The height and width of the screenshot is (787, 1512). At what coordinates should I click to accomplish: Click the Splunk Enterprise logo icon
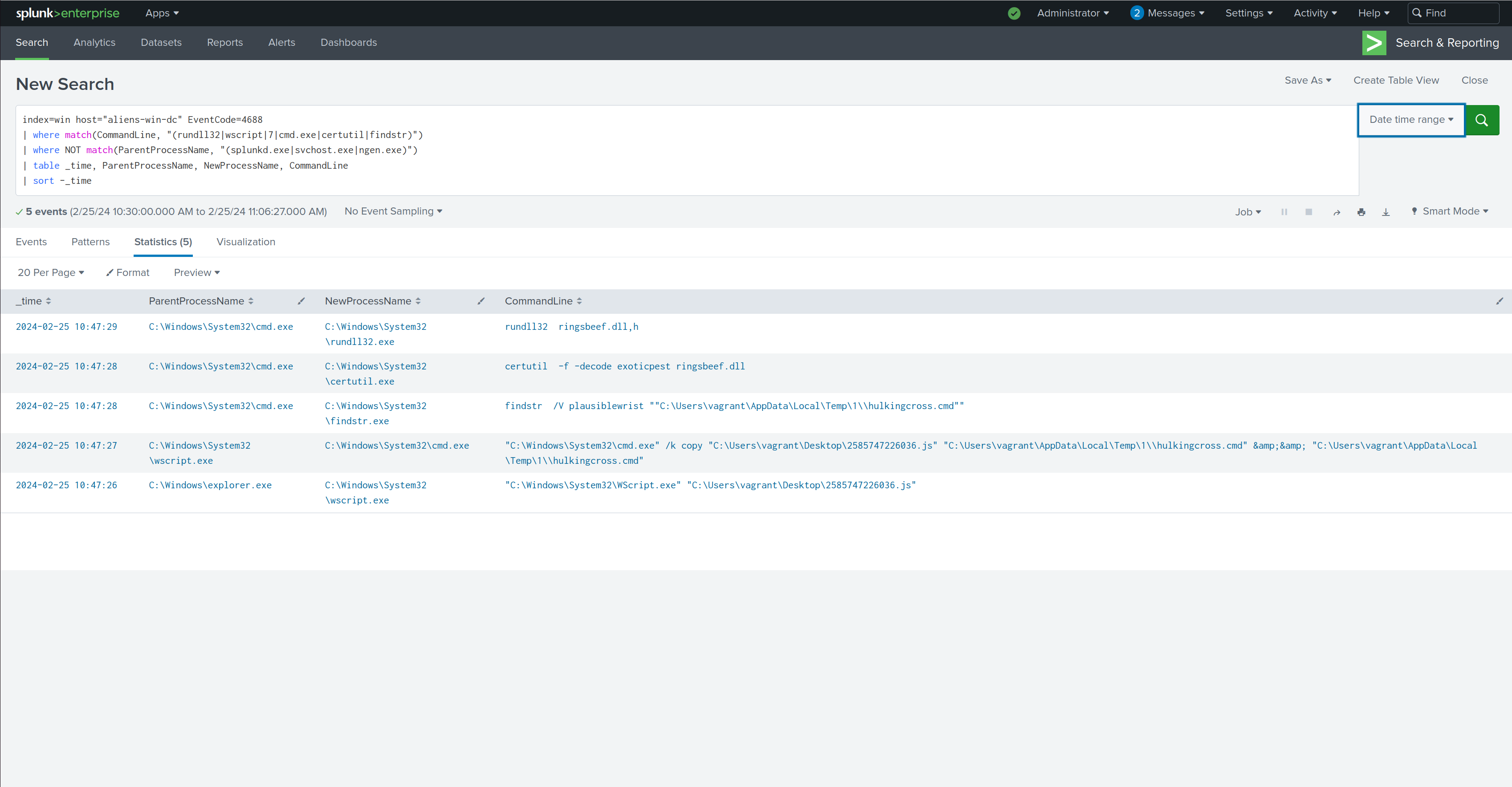(x=66, y=13)
